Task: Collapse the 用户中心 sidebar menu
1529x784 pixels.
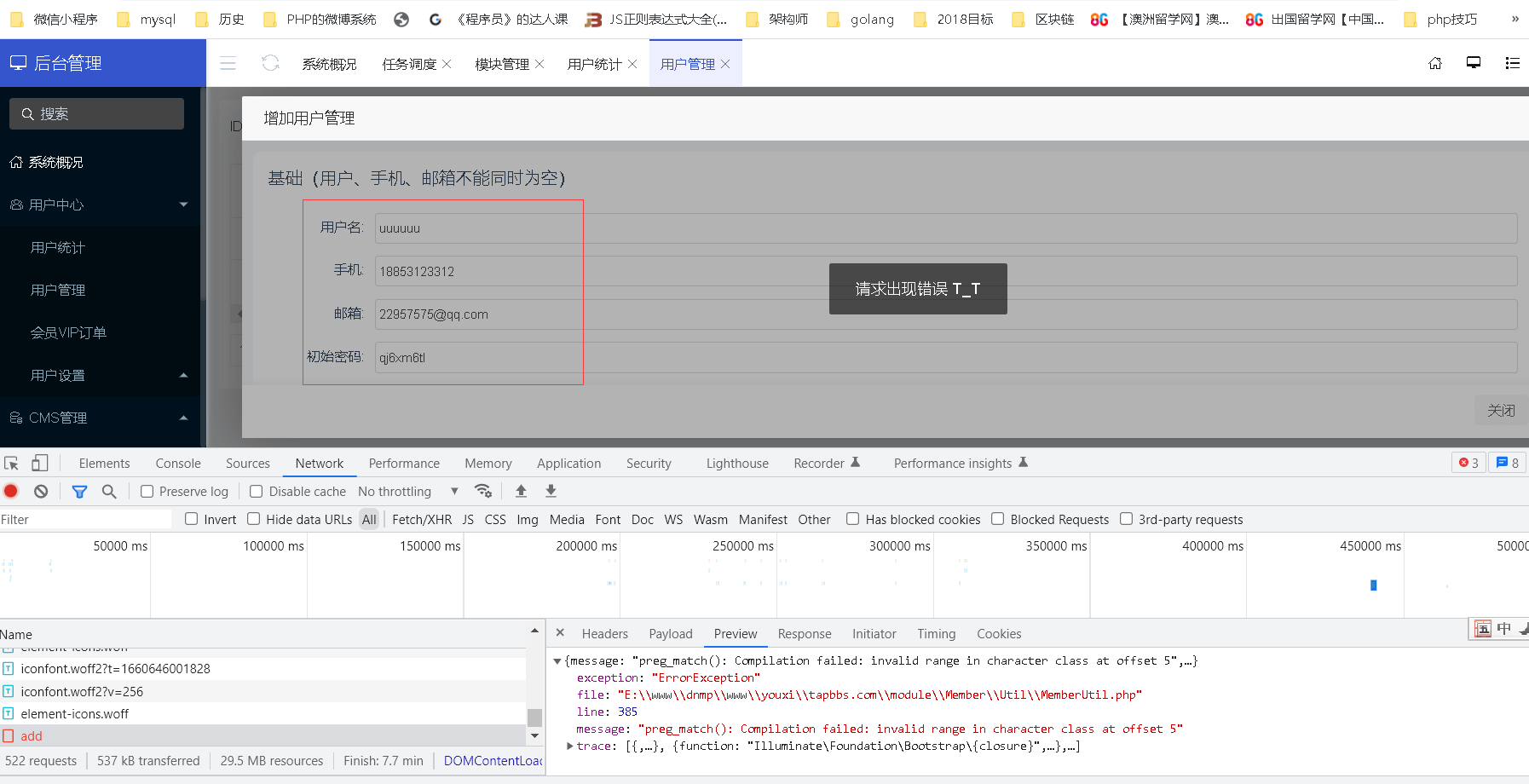Action: click(183, 205)
